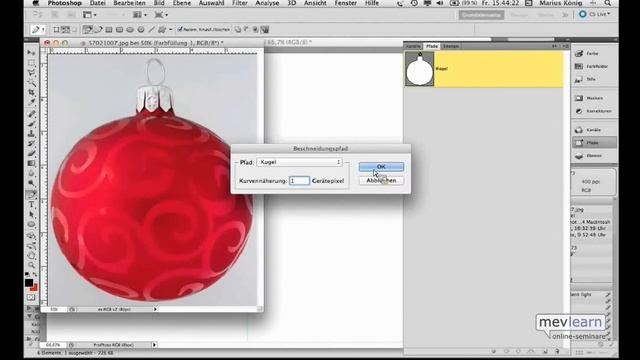The width and height of the screenshot is (640, 360).
Task: Open the View Extras dropdown
Action: pyautogui.click(x=90, y=15)
